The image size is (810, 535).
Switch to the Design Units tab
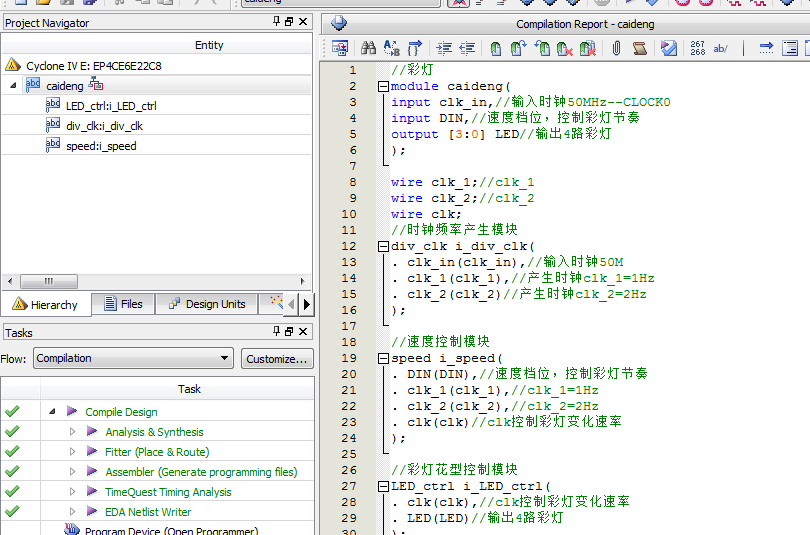click(x=205, y=304)
